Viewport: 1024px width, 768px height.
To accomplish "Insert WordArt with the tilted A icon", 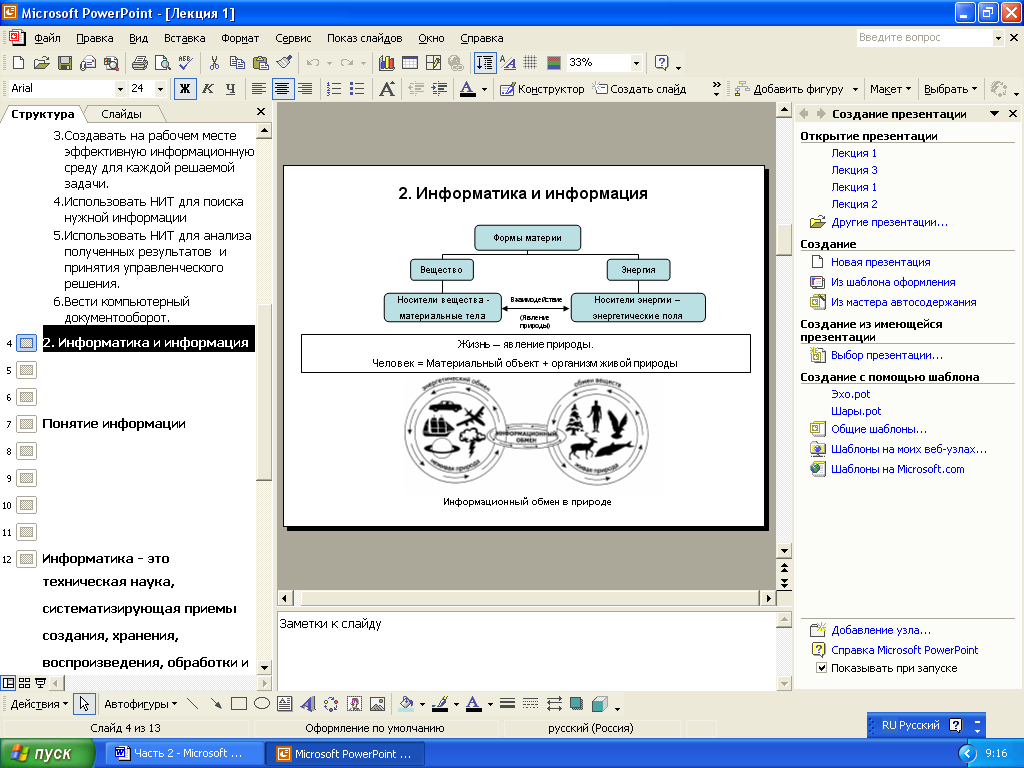I will pos(308,703).
